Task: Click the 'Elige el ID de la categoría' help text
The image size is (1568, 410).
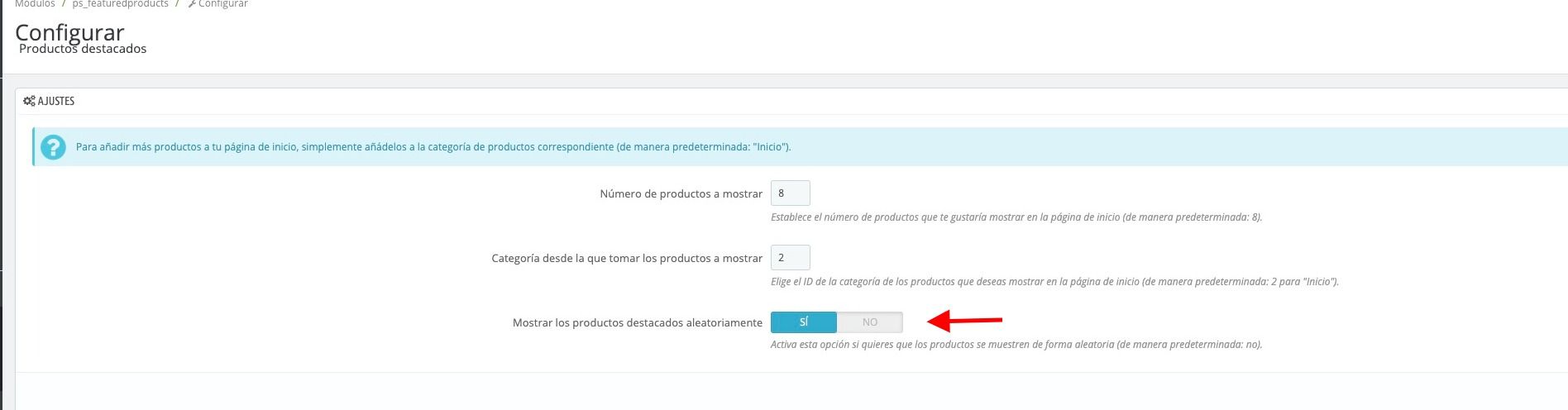Action: pos(1054,282)
